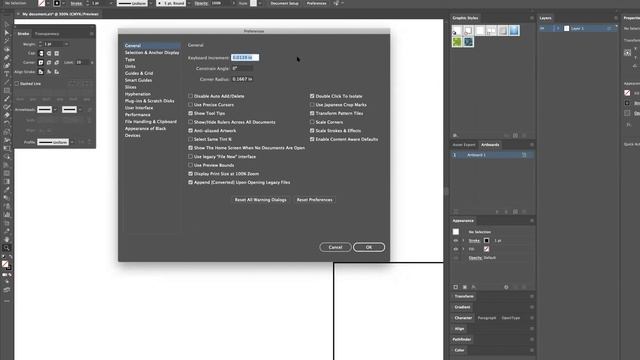
Task: Toggle Use Precise Cursors checkbox
Action: coord(190,104)
